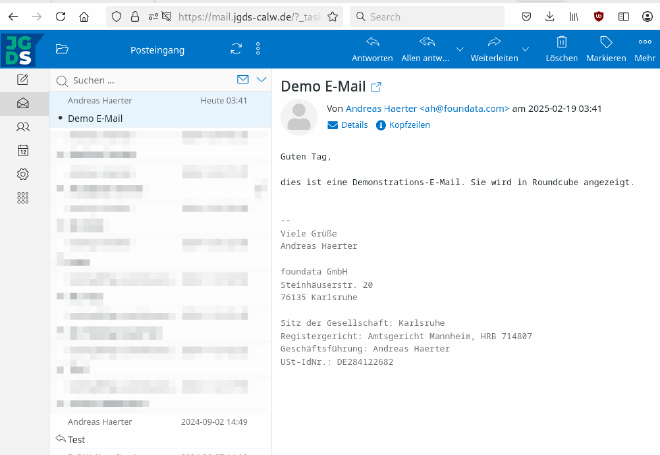Click the crossed-out permission blocked icon
Image resolution: width=660 pixels, height=455 pixels.
[167, 17]
